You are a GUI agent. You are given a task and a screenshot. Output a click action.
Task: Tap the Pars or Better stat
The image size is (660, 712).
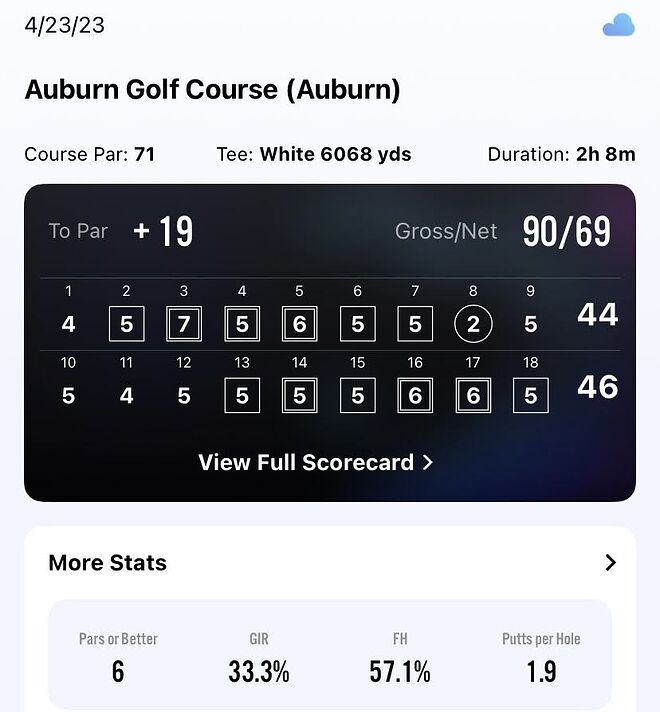click(118, 658)
